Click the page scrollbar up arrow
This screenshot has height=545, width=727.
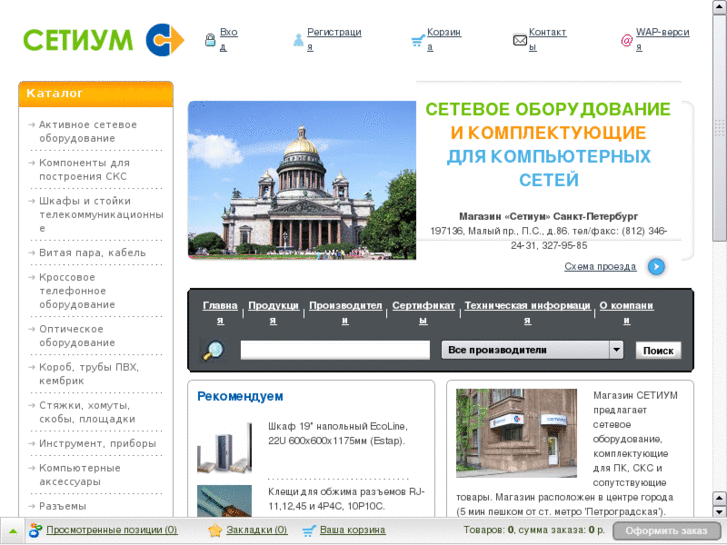(720, 7)
